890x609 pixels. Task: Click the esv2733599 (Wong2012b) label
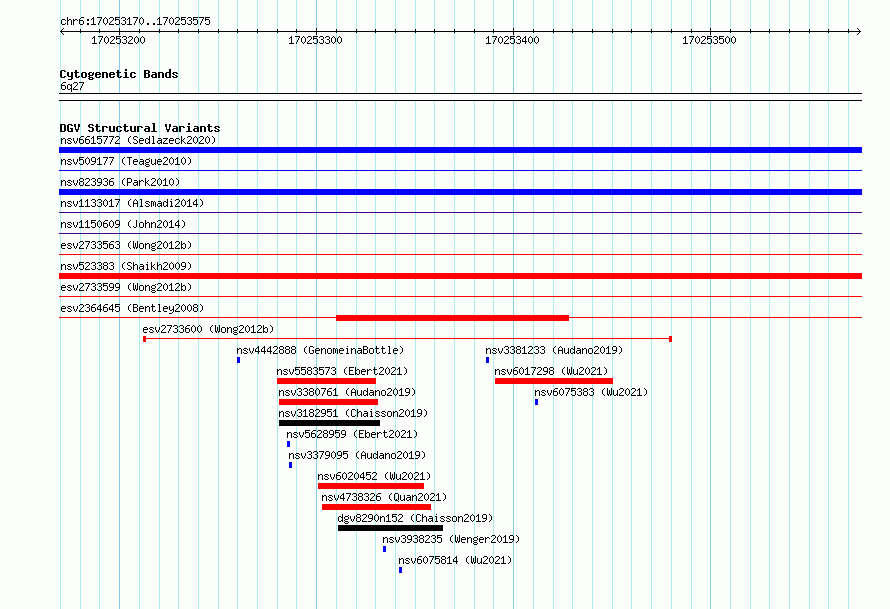click(126, 287)
